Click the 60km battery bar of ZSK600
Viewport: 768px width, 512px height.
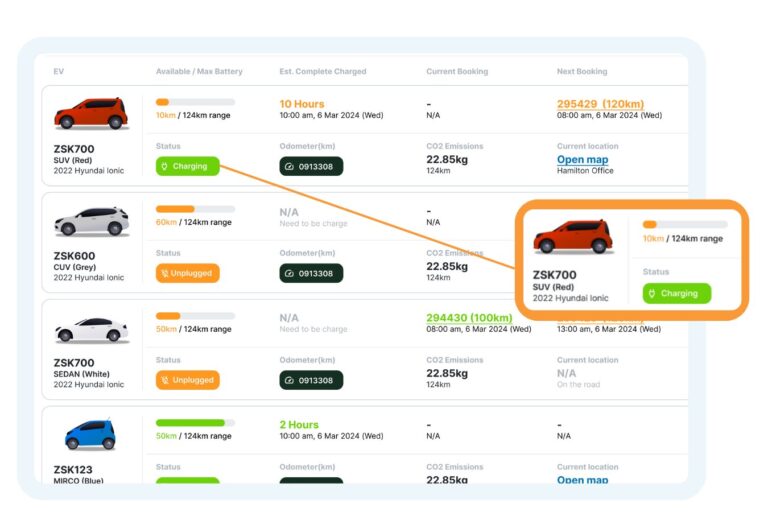pos(195,209)
